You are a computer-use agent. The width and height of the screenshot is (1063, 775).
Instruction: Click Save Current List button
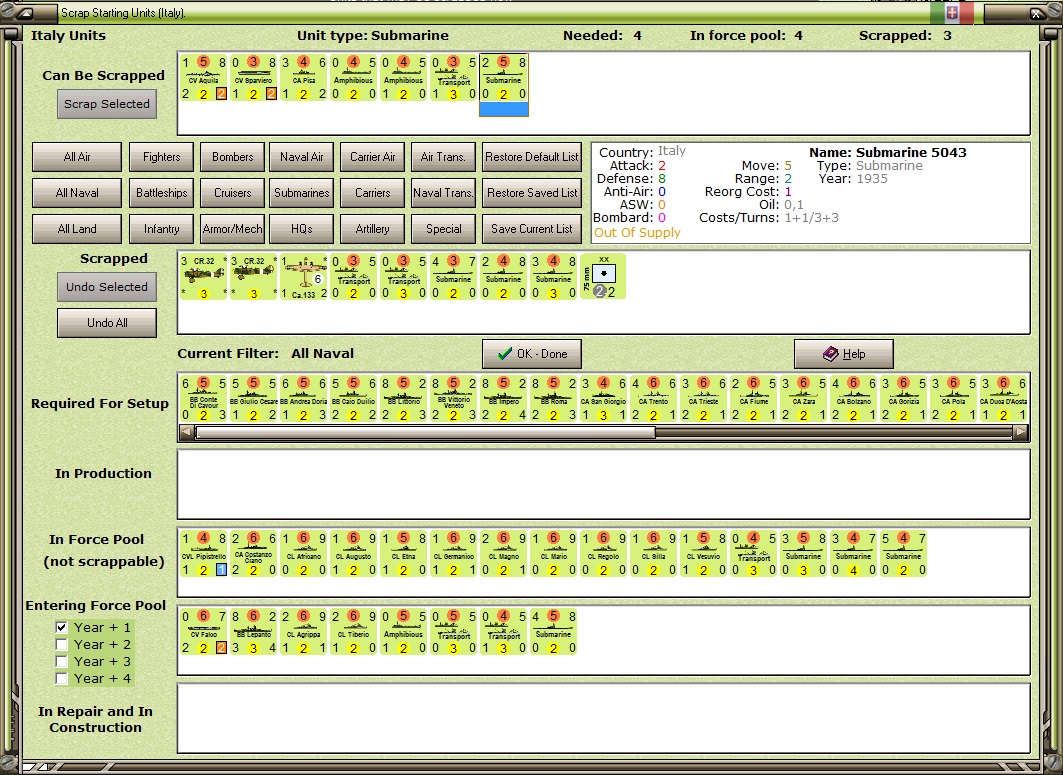click(532, 228)
